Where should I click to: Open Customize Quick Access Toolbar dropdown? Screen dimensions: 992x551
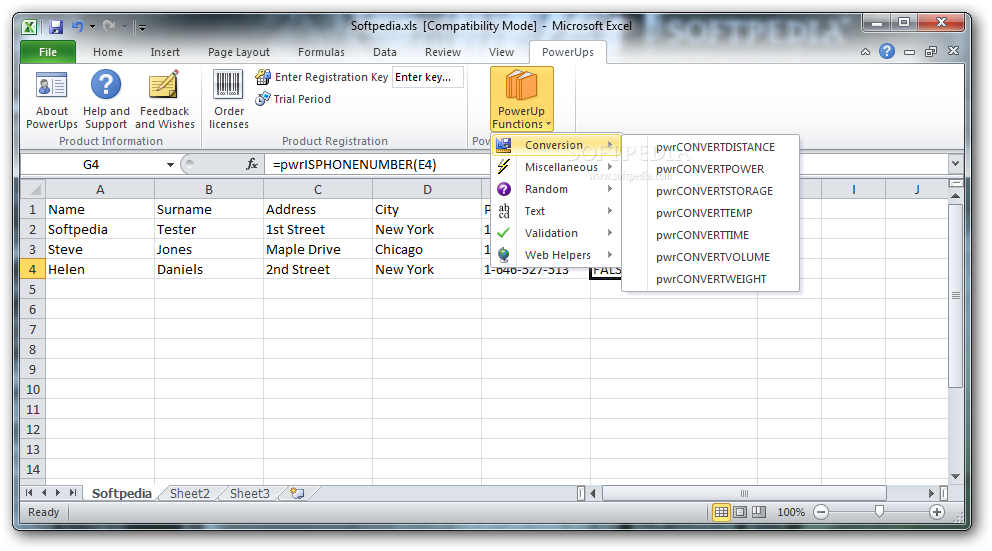click(x=142, y=27)
